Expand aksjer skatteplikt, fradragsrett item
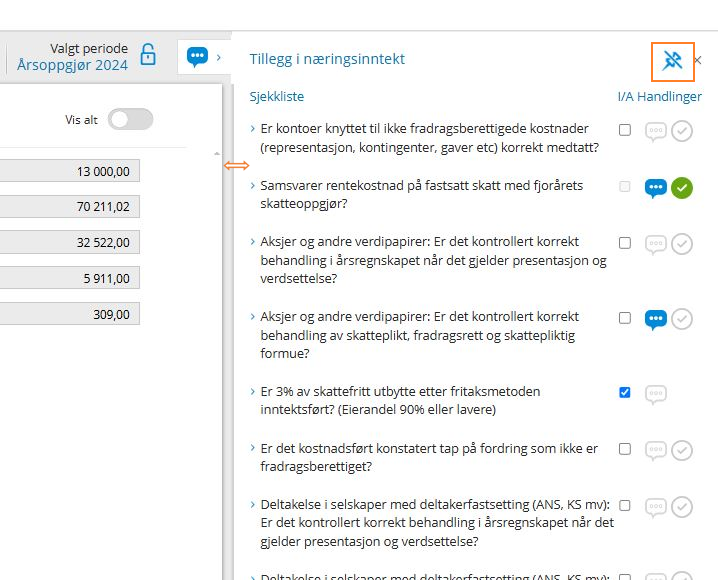The height and width of the screenshot is (580, 718). tap(253, 316)
